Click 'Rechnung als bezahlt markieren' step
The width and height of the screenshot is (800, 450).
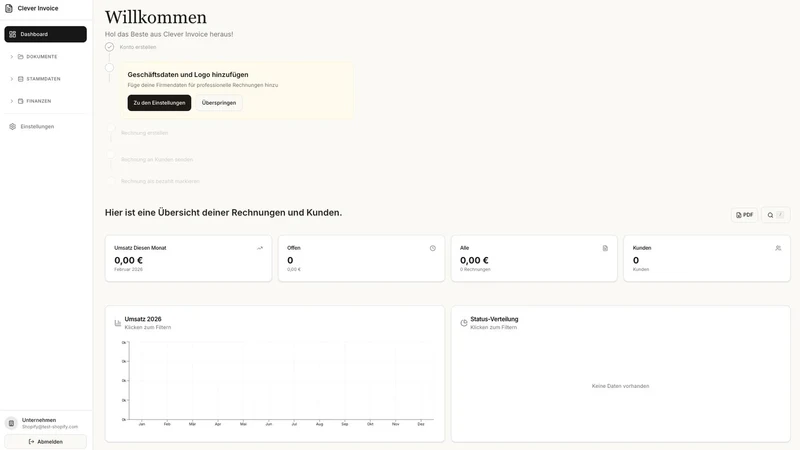point(160,181)
